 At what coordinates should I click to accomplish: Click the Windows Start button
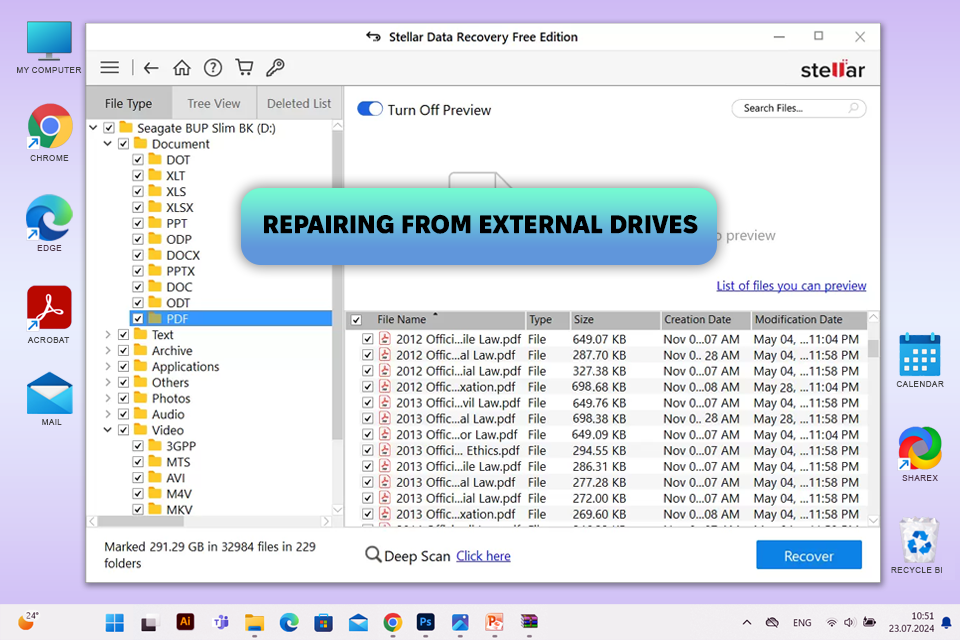(x=114, y=623)
